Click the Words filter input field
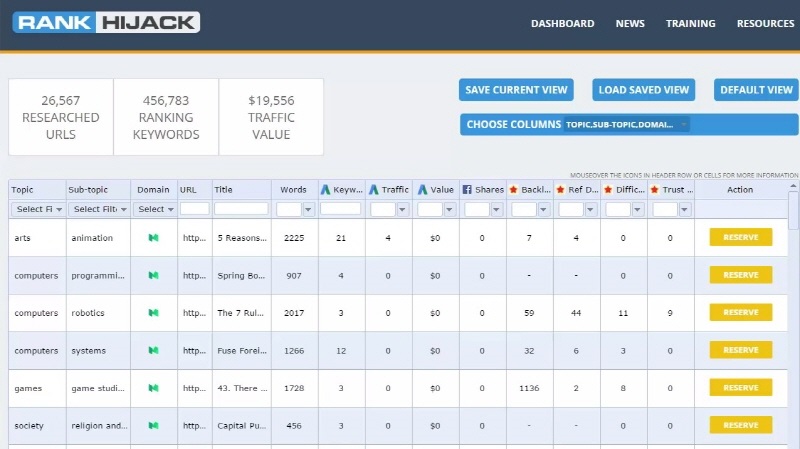 tap(289, 210)
